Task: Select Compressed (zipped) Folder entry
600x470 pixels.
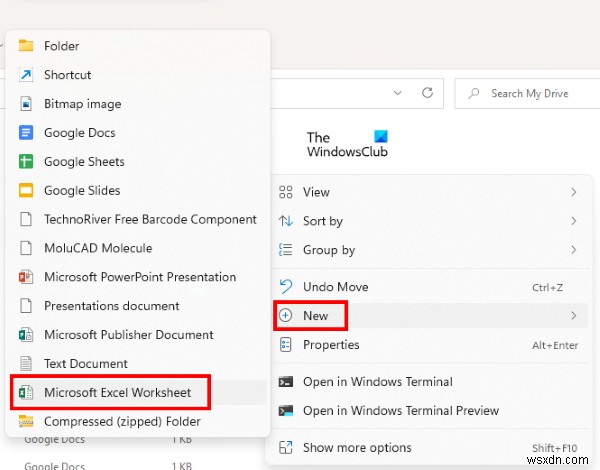Action: click(x=138, y=421)
